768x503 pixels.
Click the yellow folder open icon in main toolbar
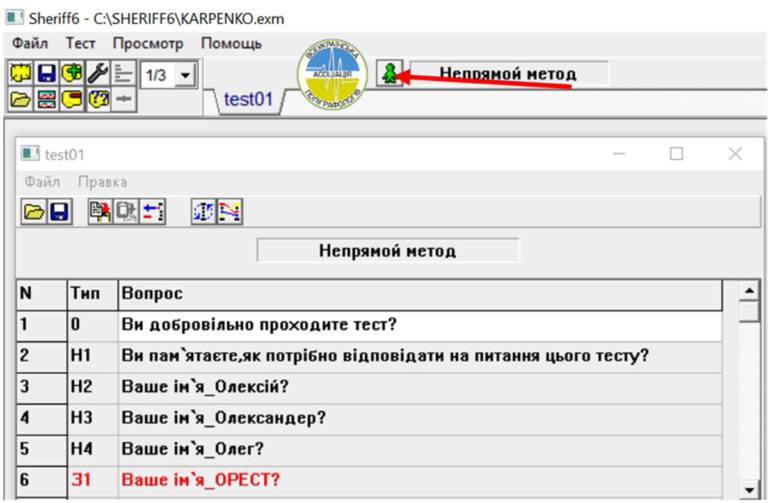point(20,99)
